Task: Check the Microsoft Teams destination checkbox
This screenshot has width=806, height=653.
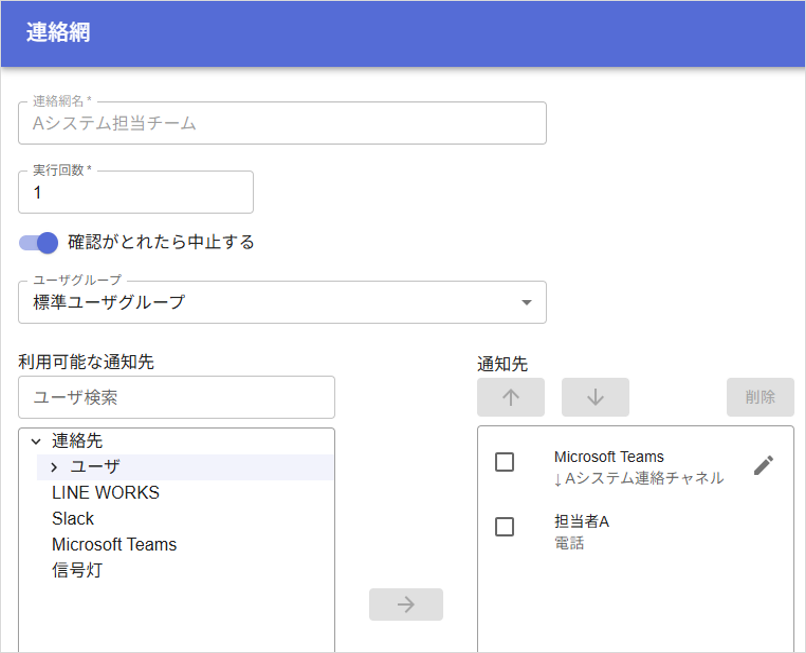Action: (504, 462)
